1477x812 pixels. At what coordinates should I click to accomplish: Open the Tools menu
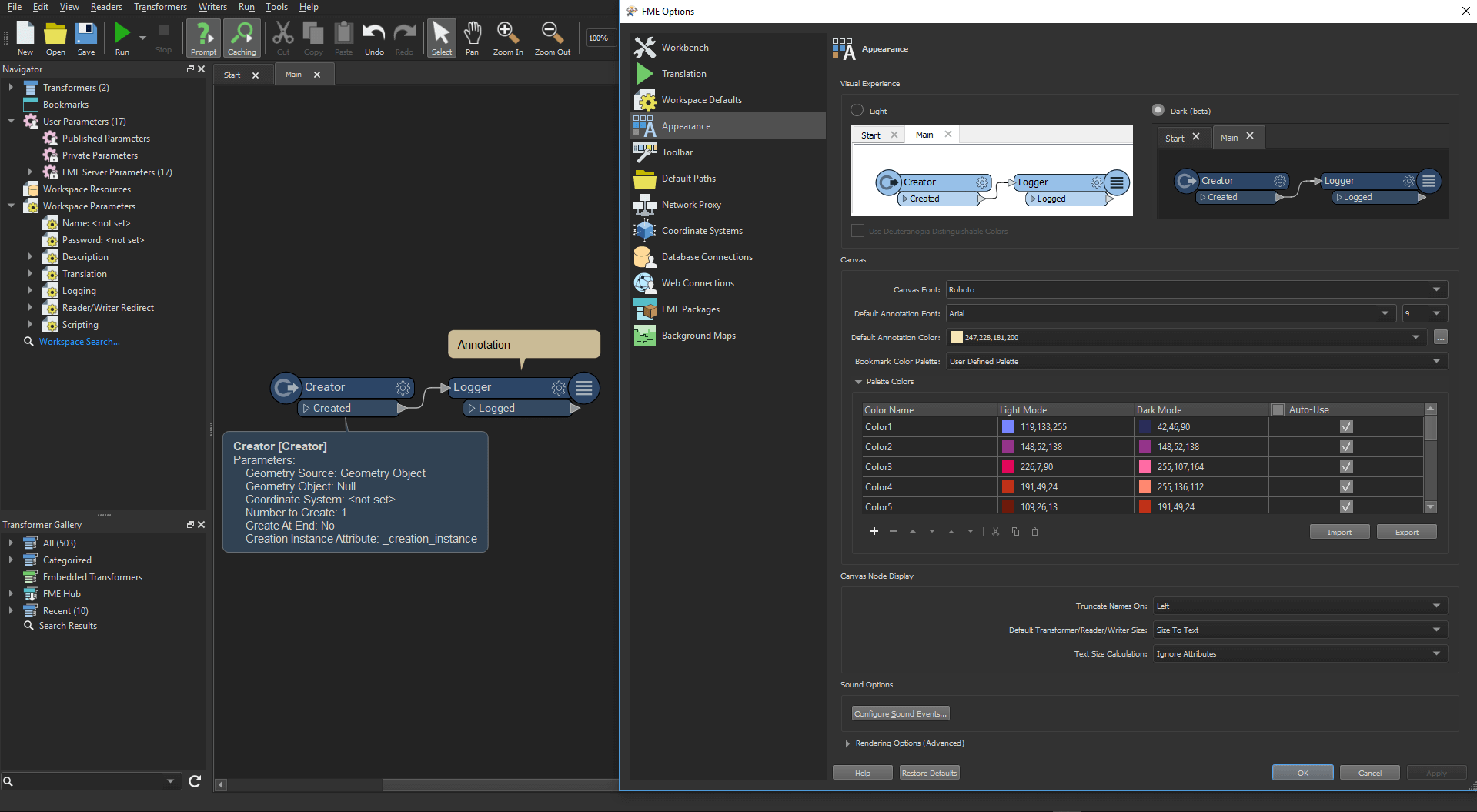pos(276,7)
